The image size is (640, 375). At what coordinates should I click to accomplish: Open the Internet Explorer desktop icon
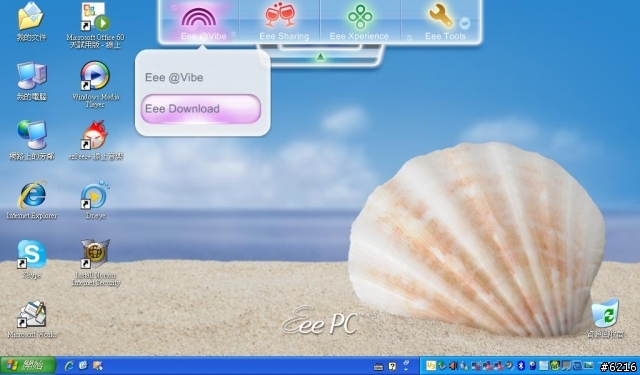tap(32, 200)
